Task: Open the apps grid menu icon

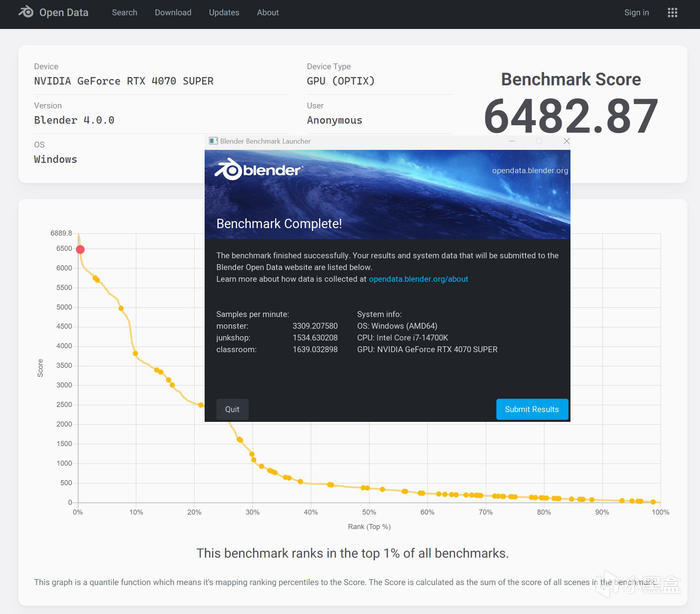Action: [x=672, y=13]
